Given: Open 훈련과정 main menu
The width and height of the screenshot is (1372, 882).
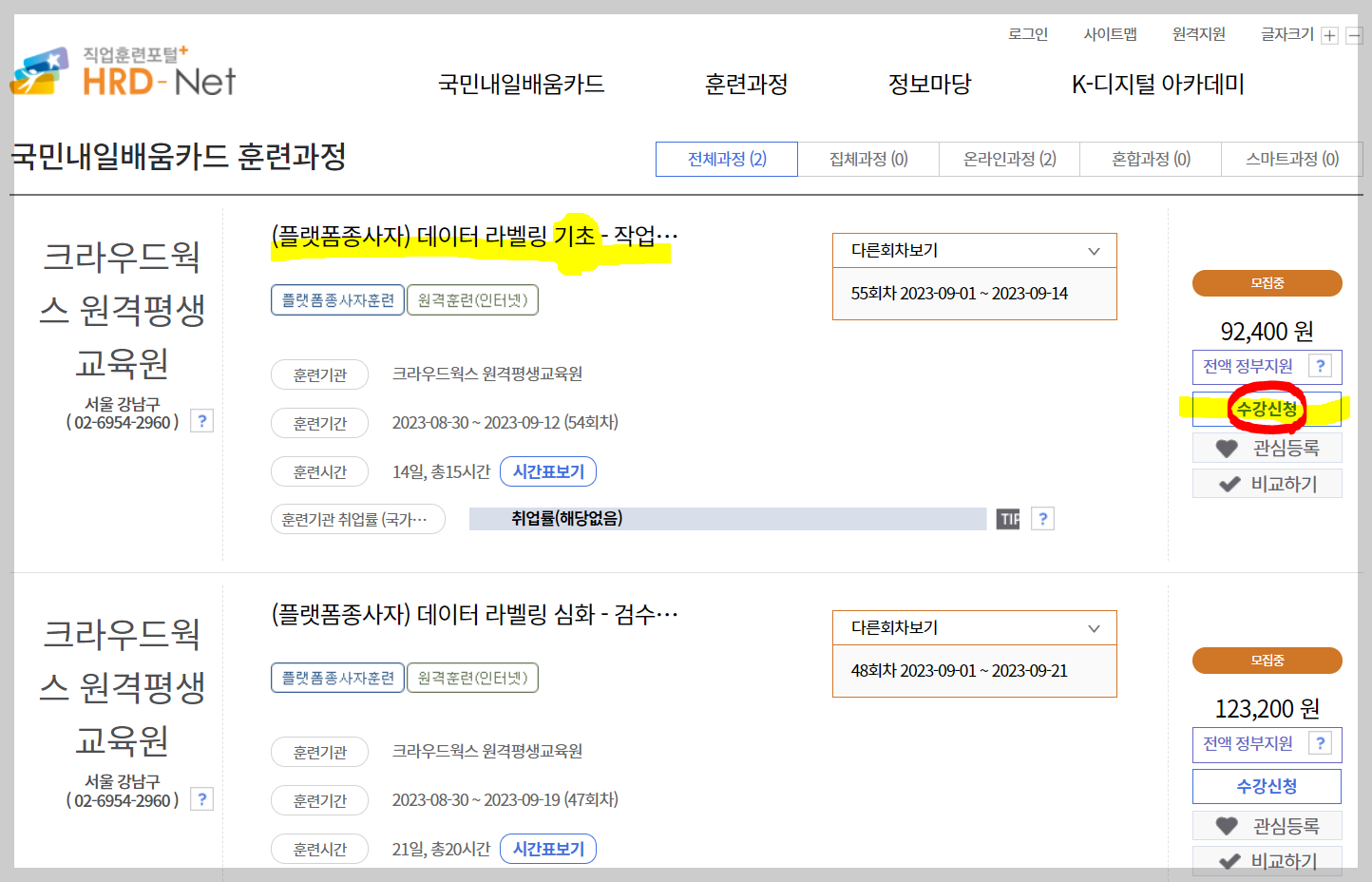Looking at the screenshot, I should click(x=746, y=84).
